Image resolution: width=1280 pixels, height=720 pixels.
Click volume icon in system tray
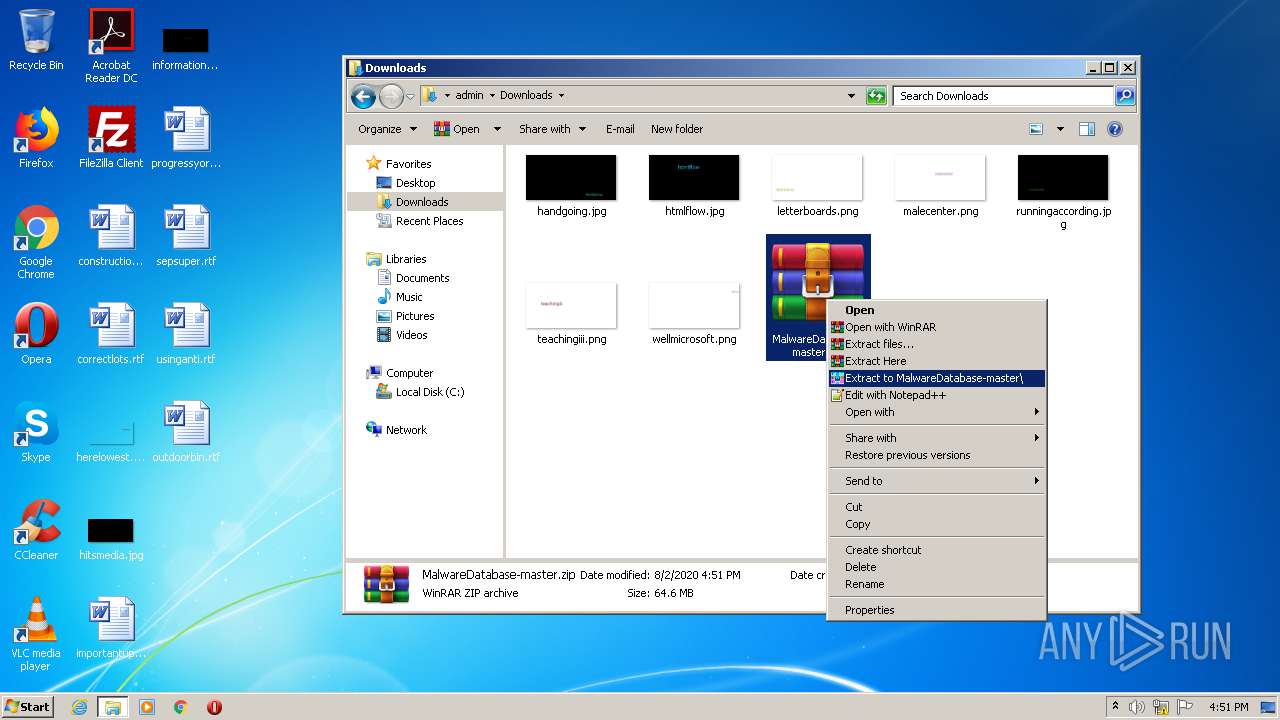coord(1138,707)
